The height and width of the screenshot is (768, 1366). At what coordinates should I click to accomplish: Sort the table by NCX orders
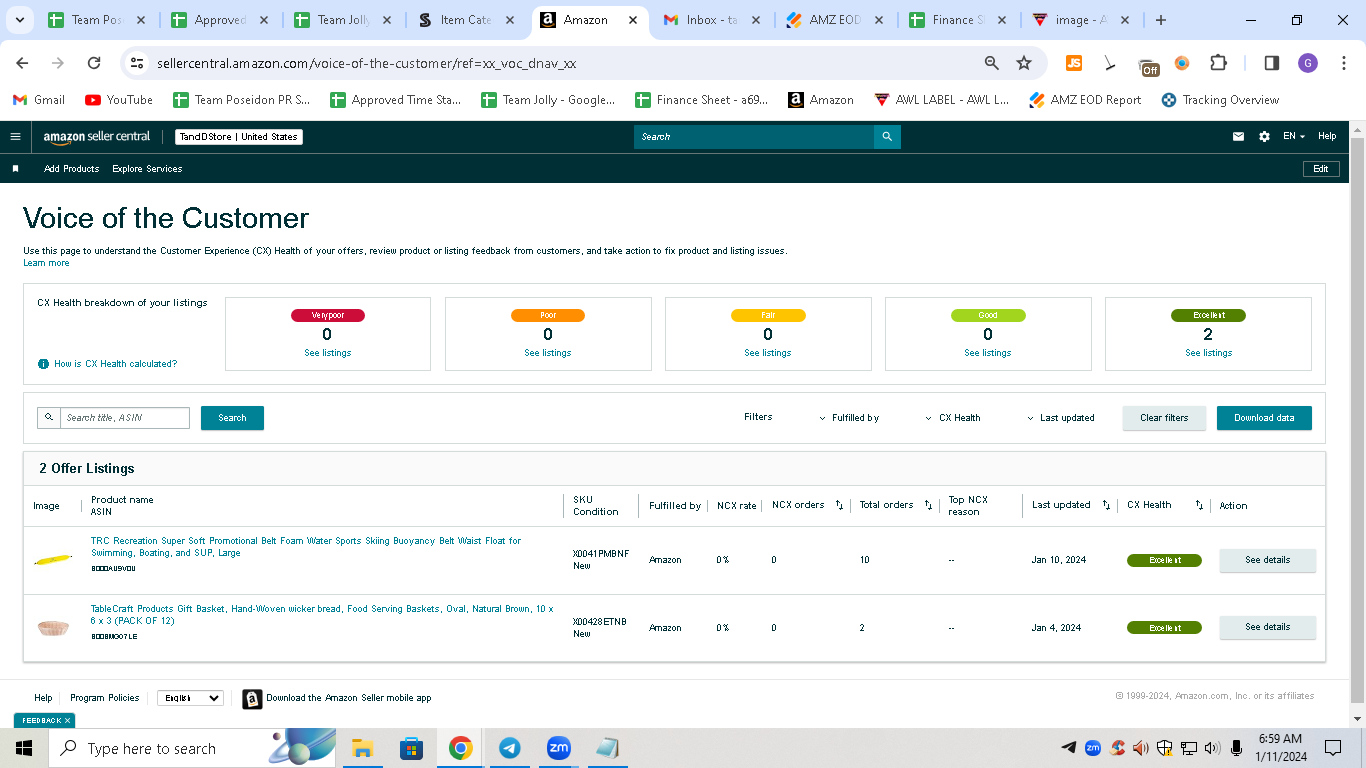click(x=839, y=505)
